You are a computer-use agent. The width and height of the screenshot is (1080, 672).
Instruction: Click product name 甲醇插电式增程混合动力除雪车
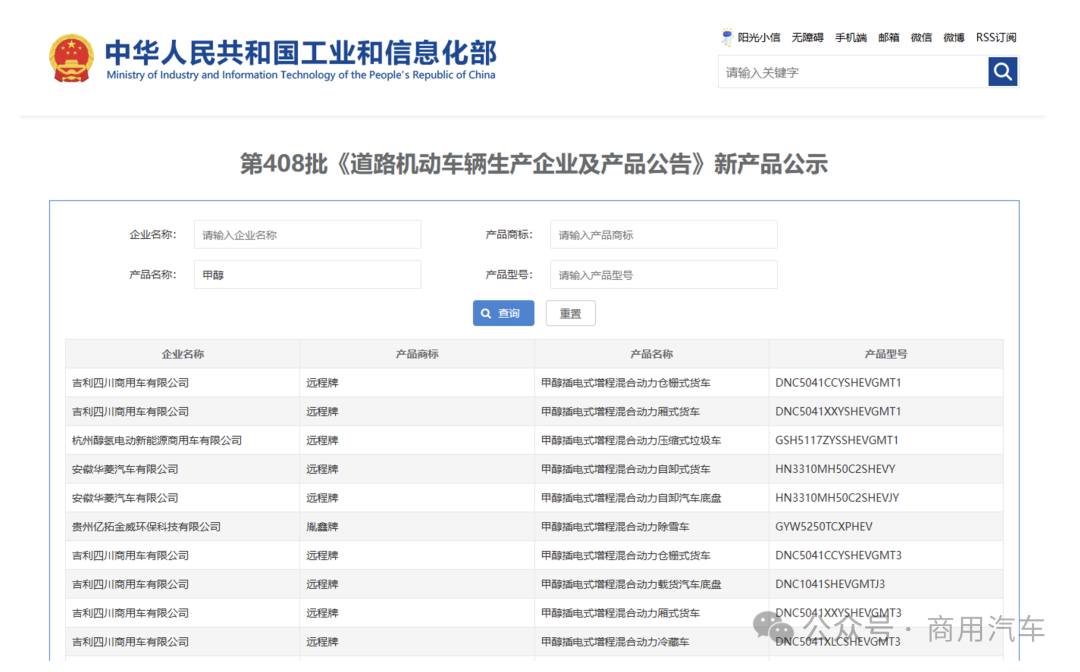click(615, 527)
